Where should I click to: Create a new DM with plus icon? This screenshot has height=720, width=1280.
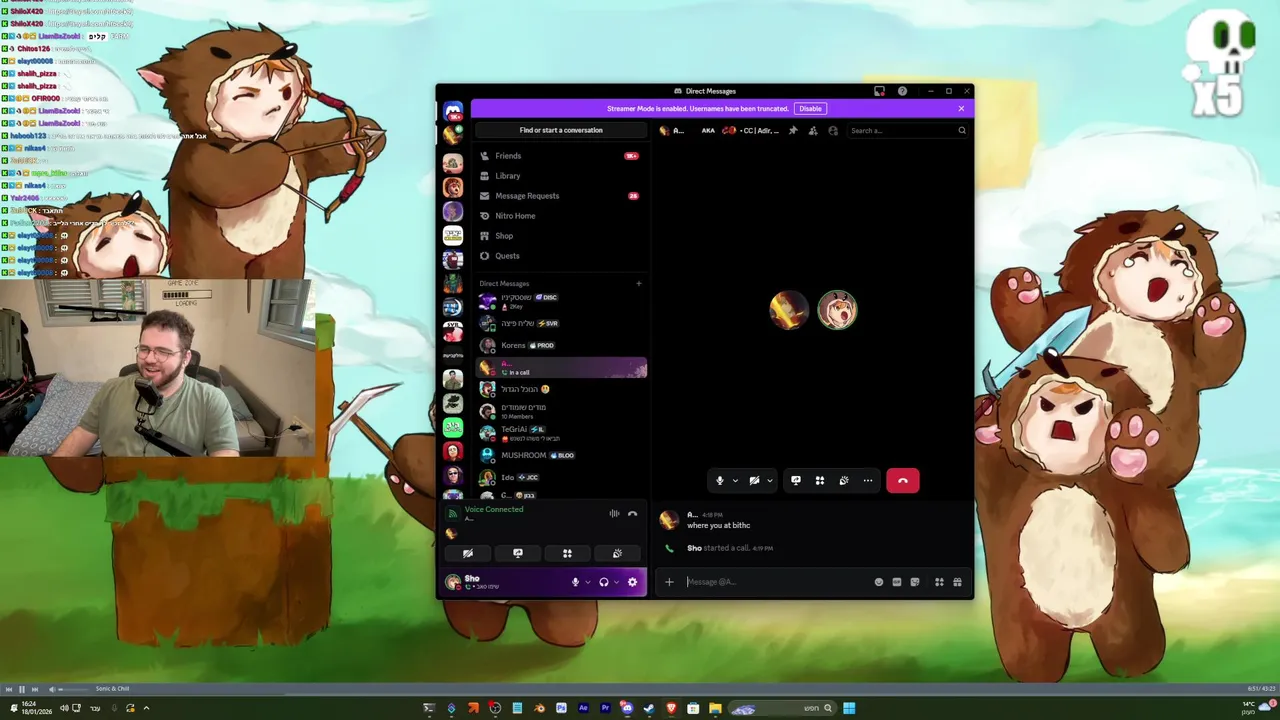[x=639, y=283]
